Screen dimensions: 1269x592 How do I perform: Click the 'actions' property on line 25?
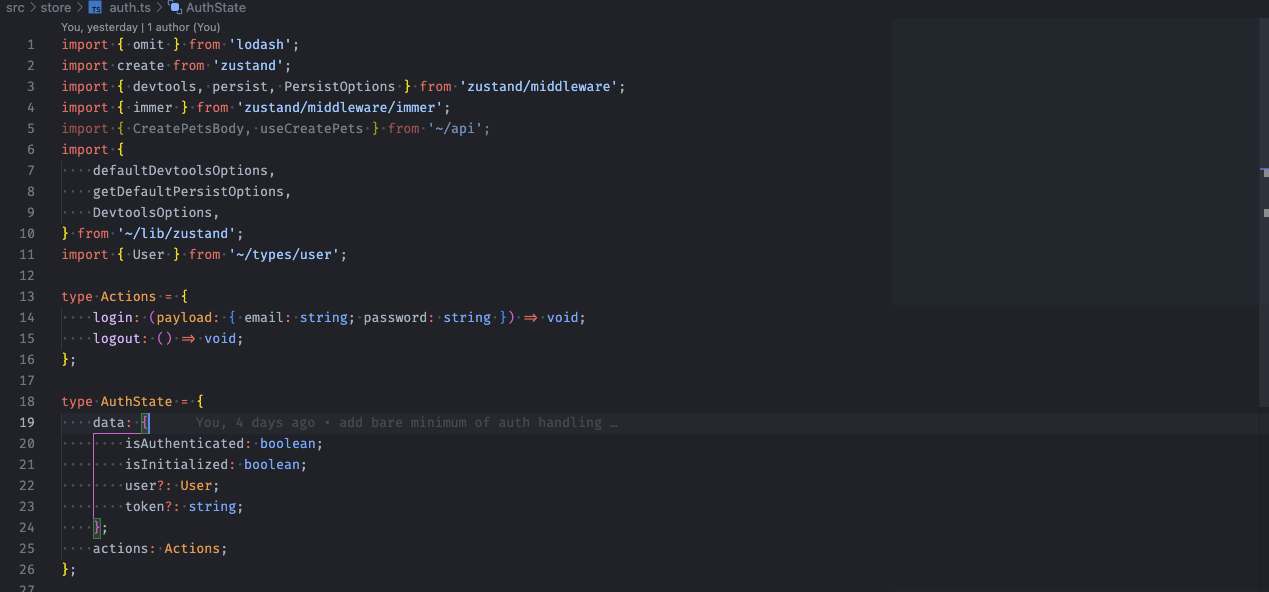120,548
